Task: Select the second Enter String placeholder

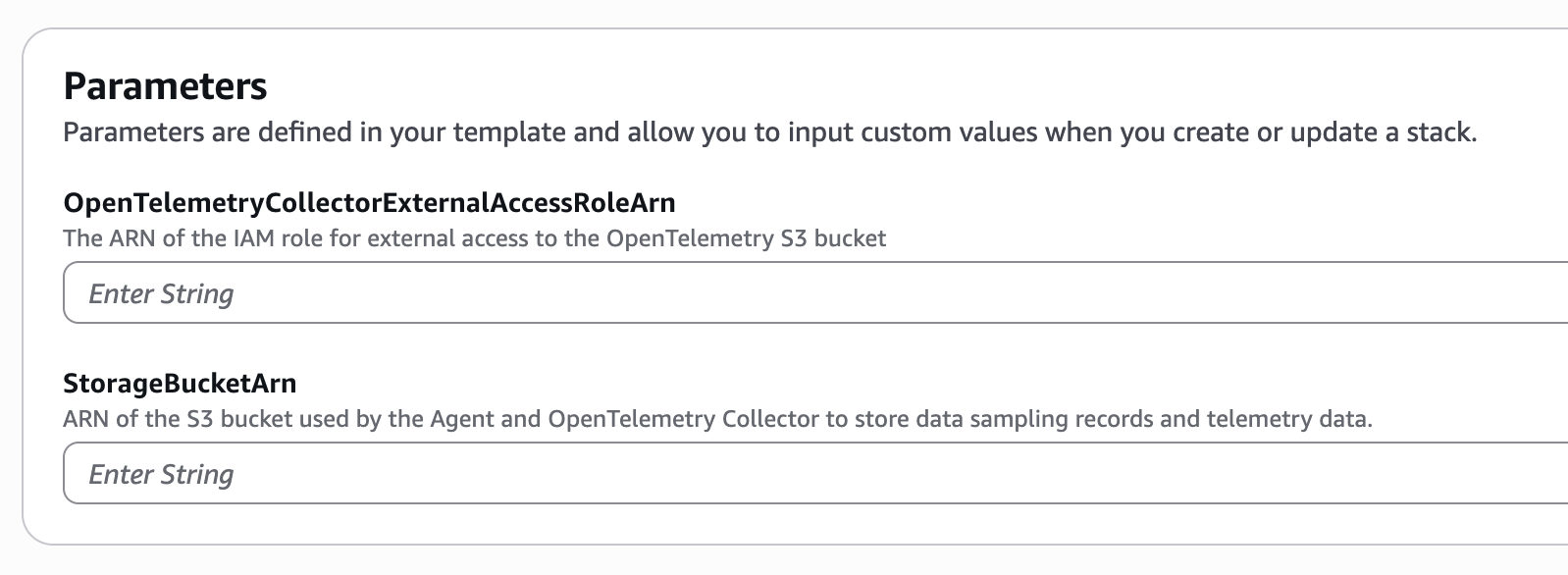Action: (162, 475)
